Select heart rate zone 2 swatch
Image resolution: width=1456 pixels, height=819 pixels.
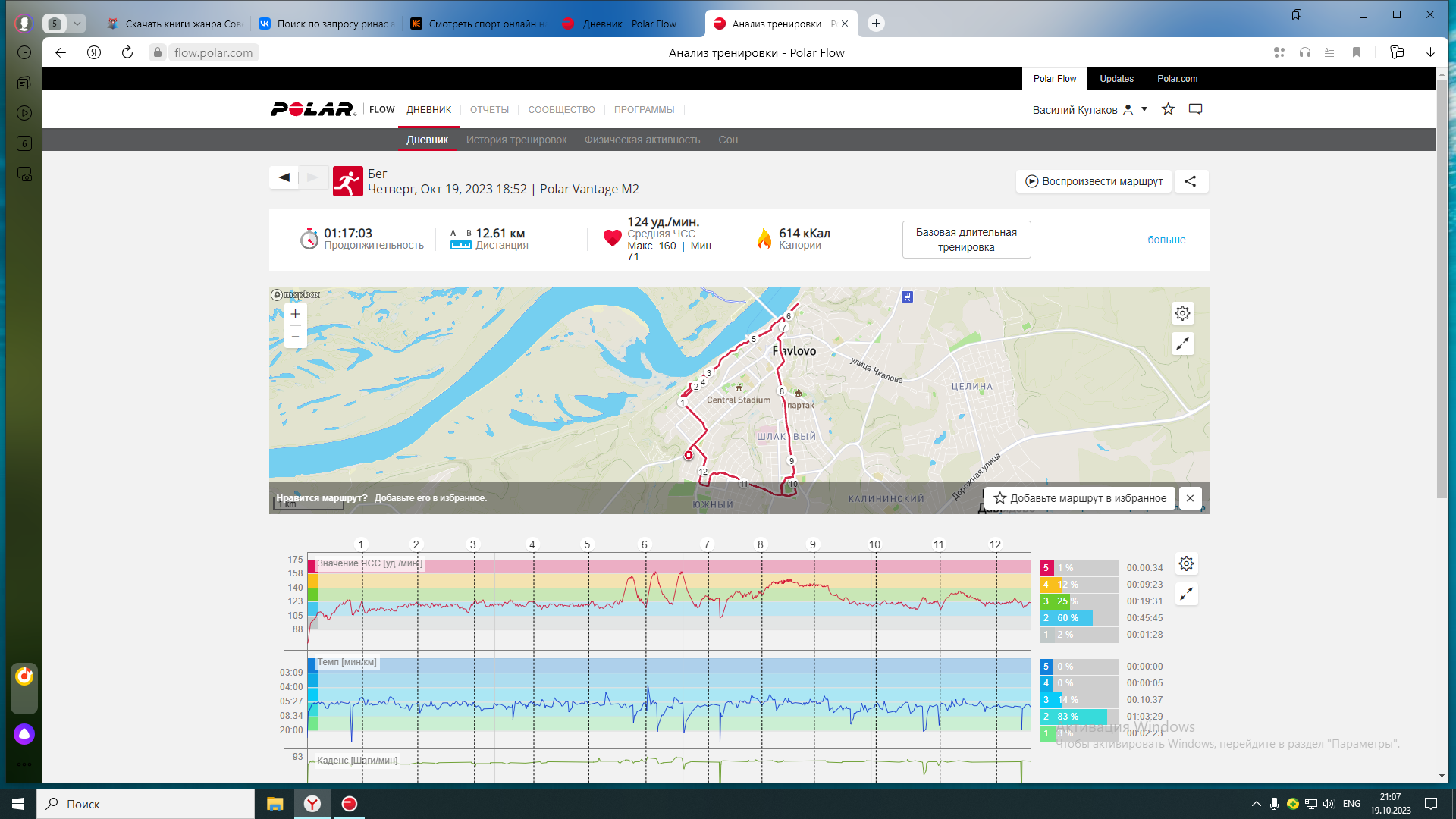(1046, 618)
